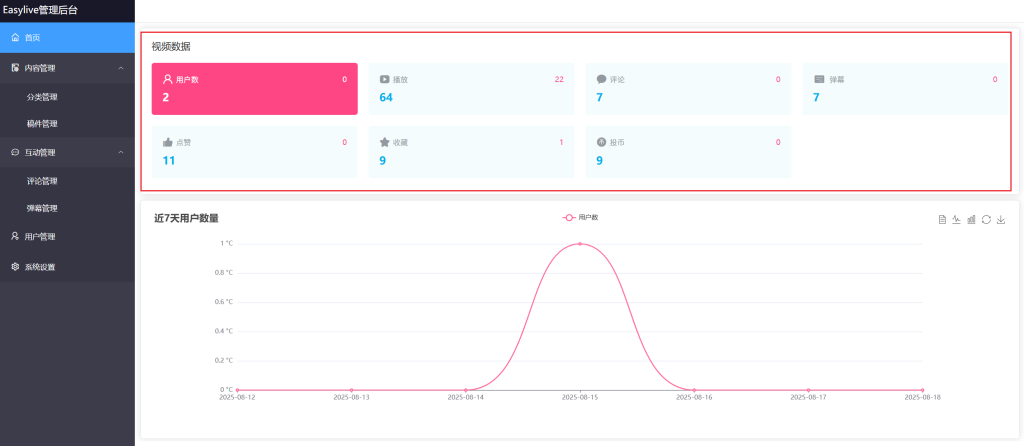
Task: Click the gear icon beside 系统设置
Action: [x=15, y=267]
